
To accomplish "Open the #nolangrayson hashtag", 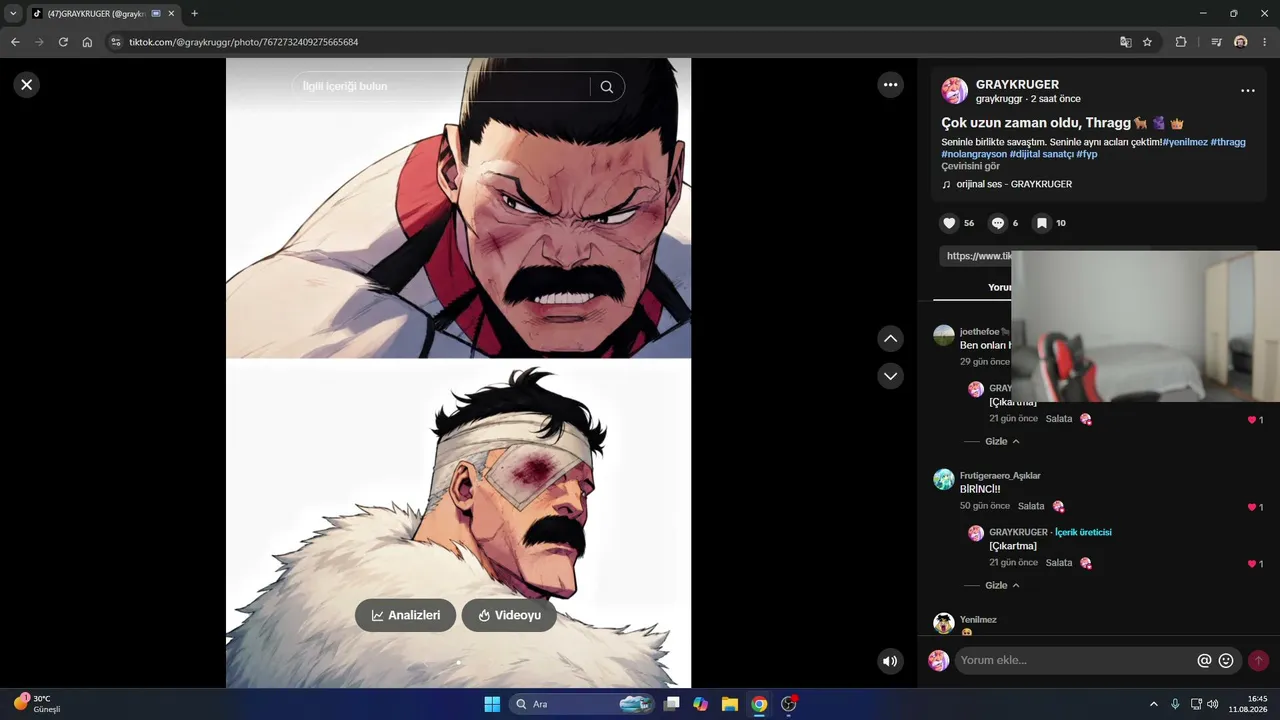I will click(x=974, y=154).
